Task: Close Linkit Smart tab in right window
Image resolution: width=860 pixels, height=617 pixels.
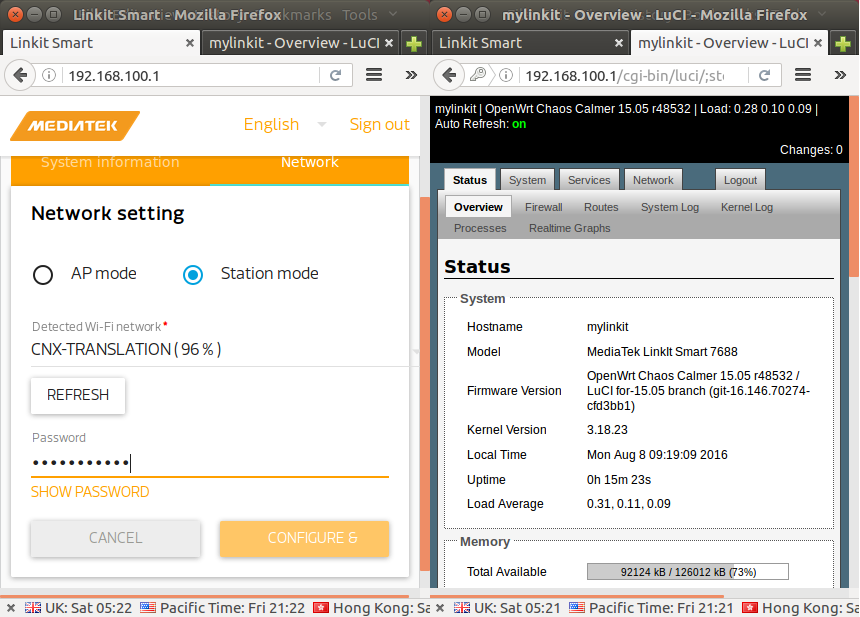Action: click(619, 43)
